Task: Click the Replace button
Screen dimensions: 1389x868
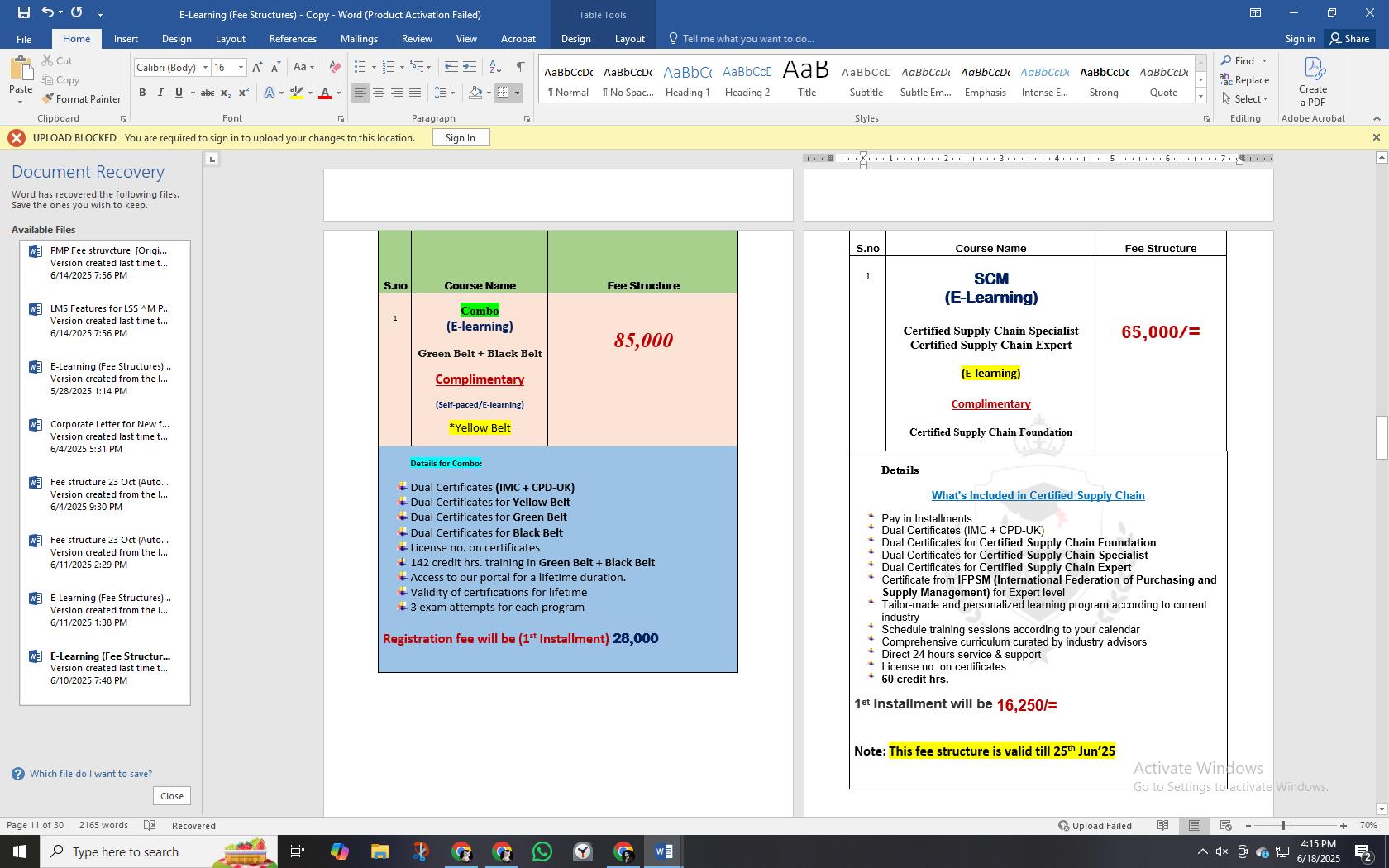Action: click(1245, 80)
